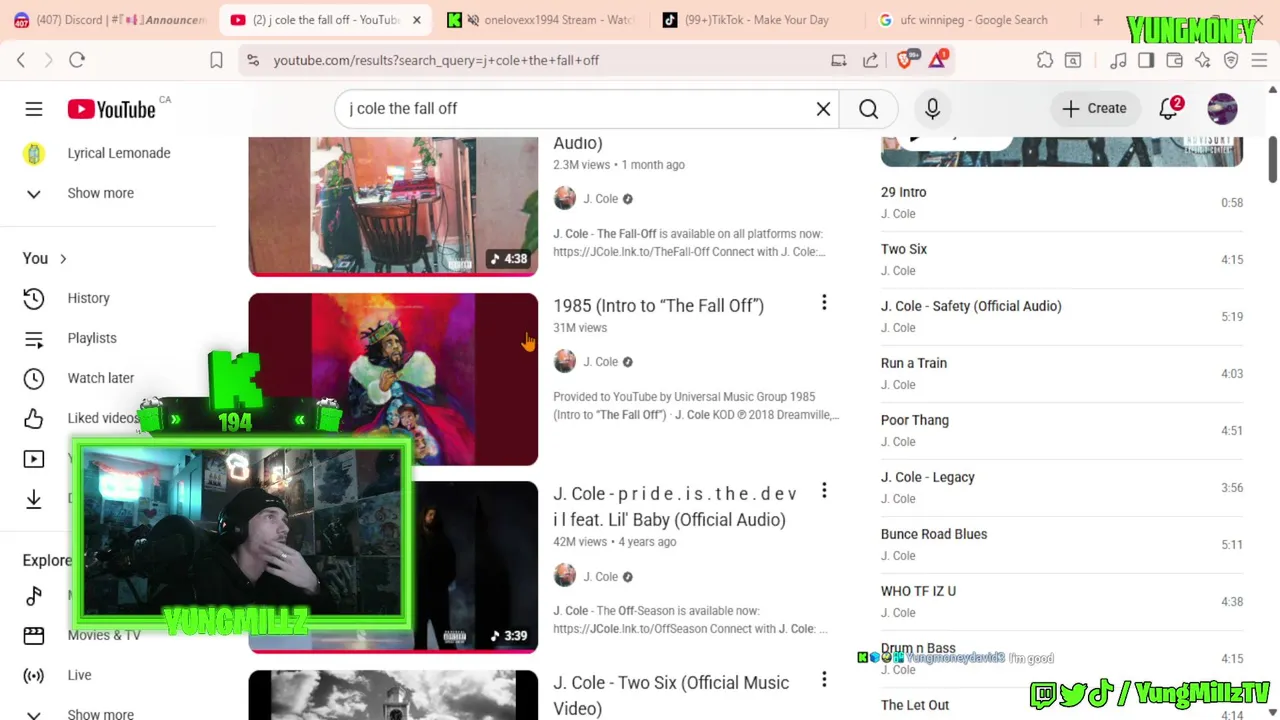The image size is (1280, 720).
Task: Open Leo AI sparkle icon
Action: tap(1202, 60)
